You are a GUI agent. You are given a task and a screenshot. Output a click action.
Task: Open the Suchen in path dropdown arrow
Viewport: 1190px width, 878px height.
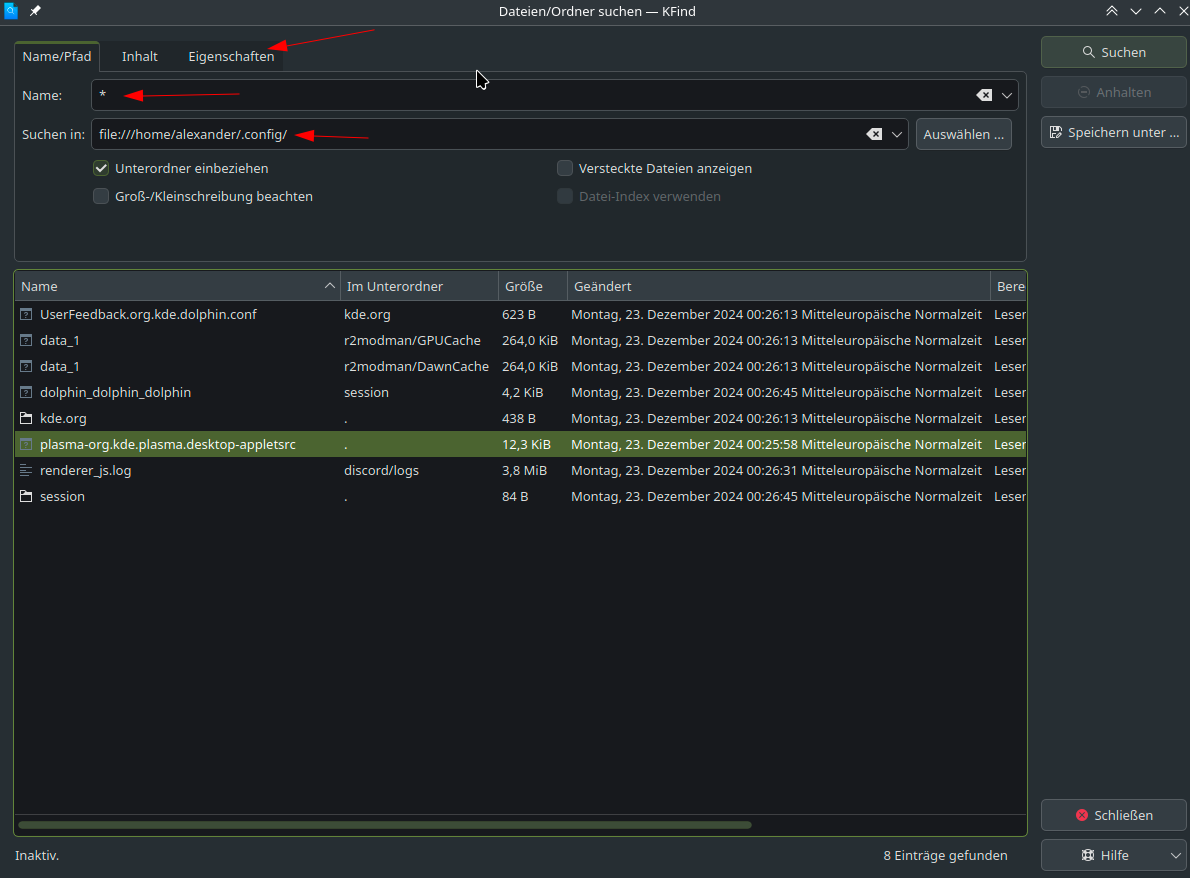pos(896,134)
